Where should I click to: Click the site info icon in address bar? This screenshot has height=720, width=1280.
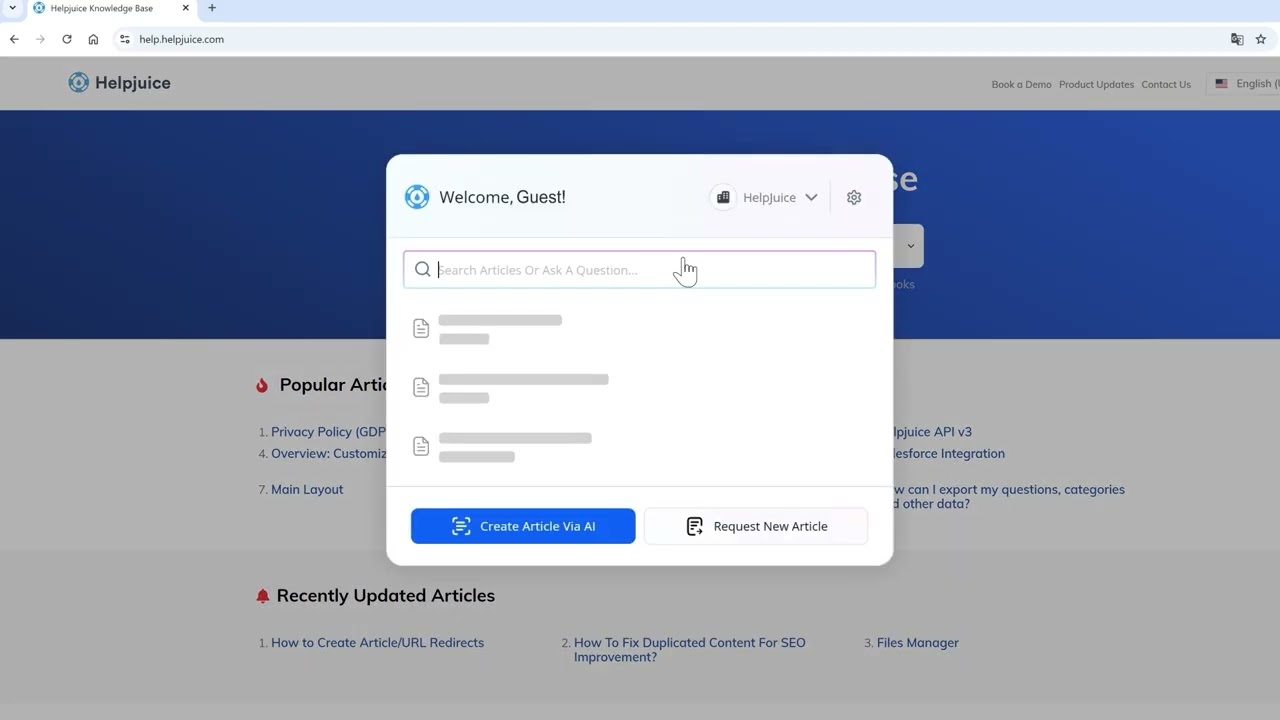pos(124,39)
